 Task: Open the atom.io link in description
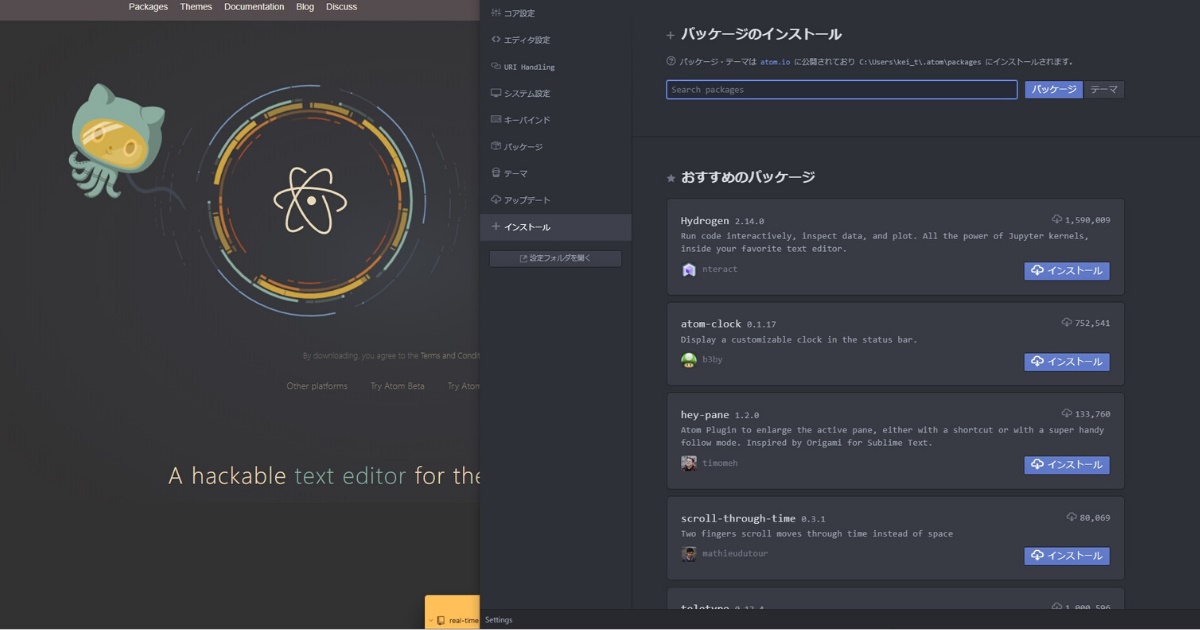775,62
